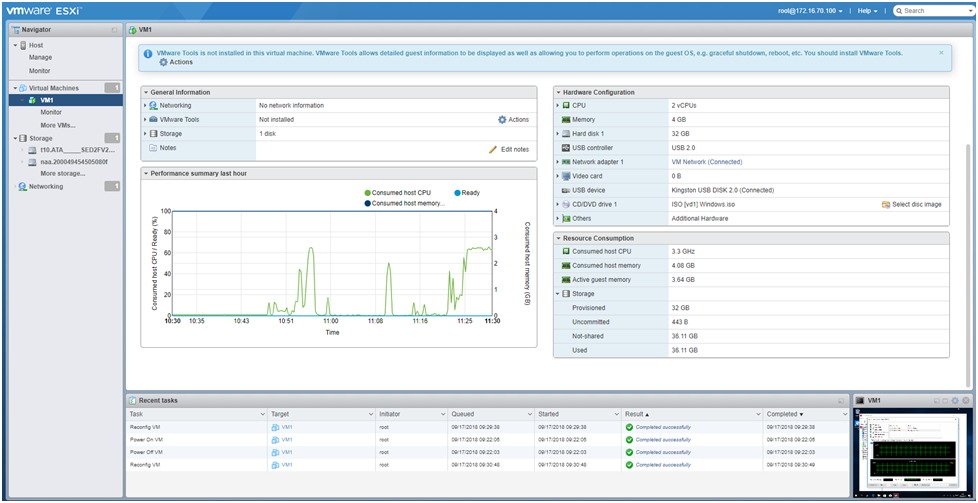Click the Memory icon in Hardware Configuration
This screenshot has width=978, height=503.
pos(566,119)
